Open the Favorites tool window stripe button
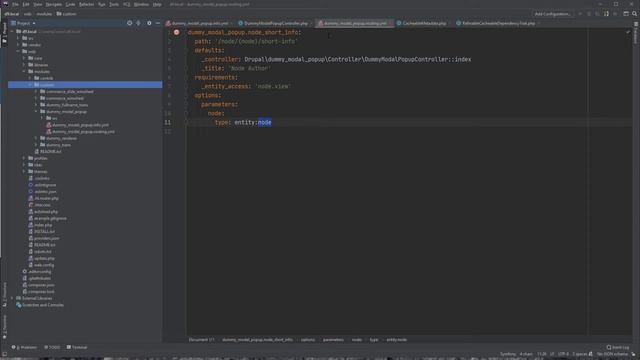The height and width of the screenshot is (360, 640). (x=4, y=327)
